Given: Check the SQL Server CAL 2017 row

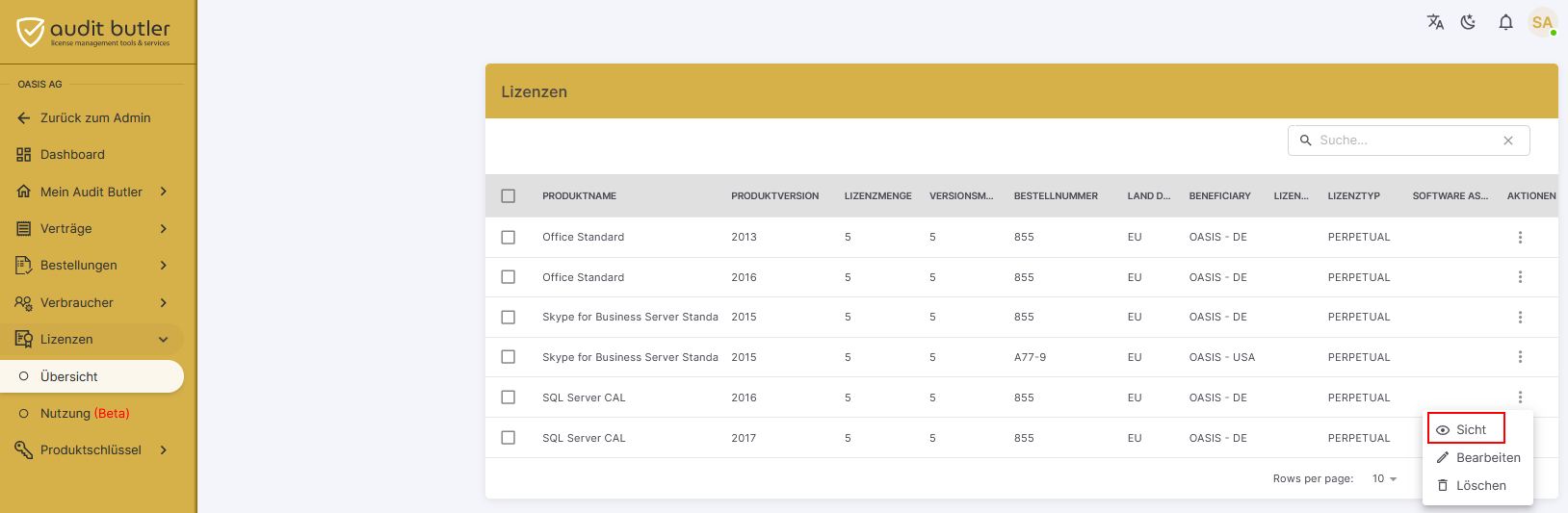Looking at the screenshot, I should 509,438.
